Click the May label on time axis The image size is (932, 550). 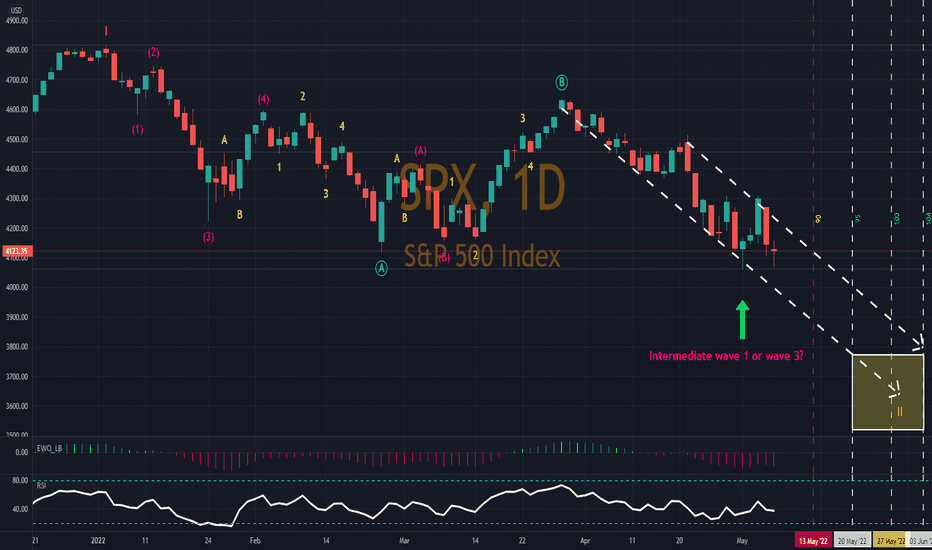[742, 540]
